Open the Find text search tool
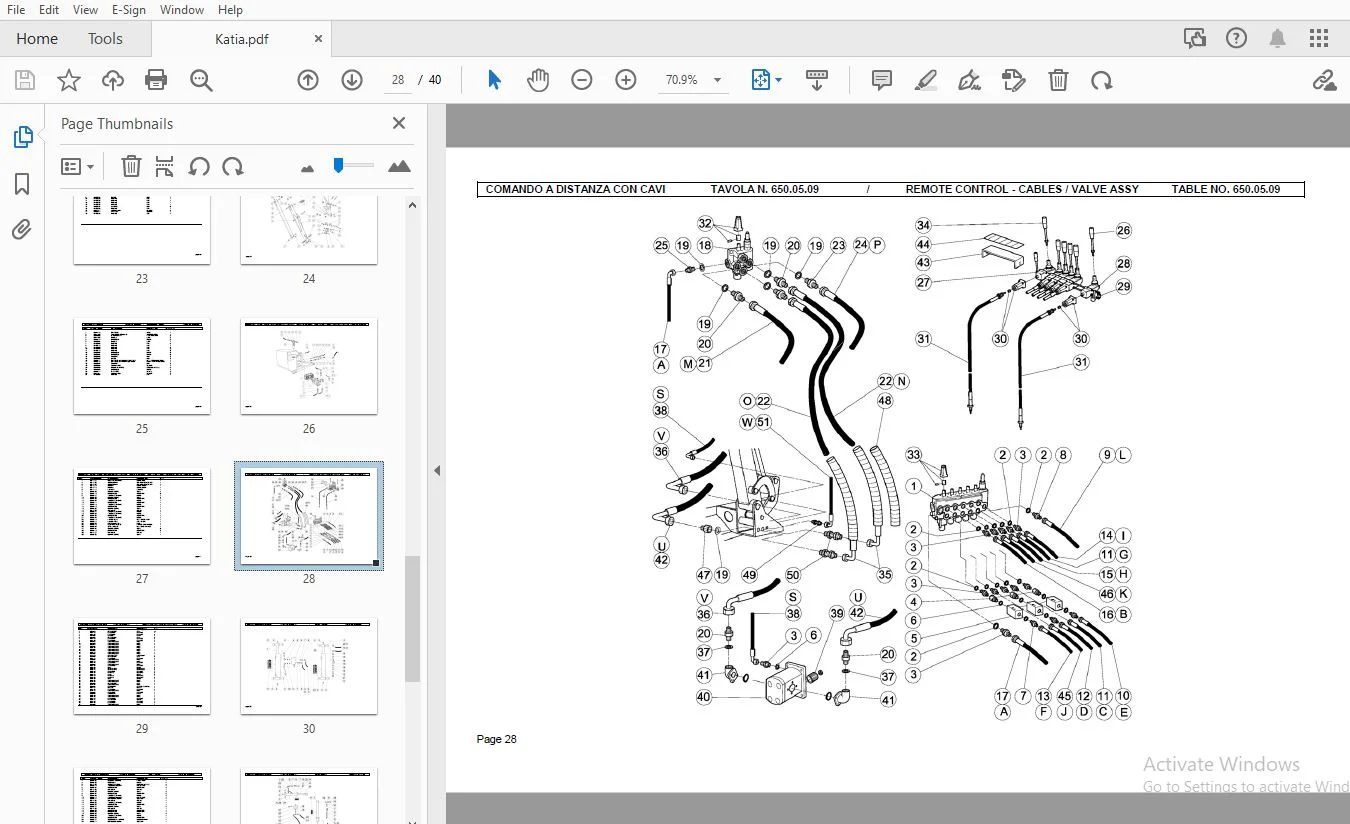Image resolution: width=1350 pixels, height=824 pixels. (x=201, y=80)
